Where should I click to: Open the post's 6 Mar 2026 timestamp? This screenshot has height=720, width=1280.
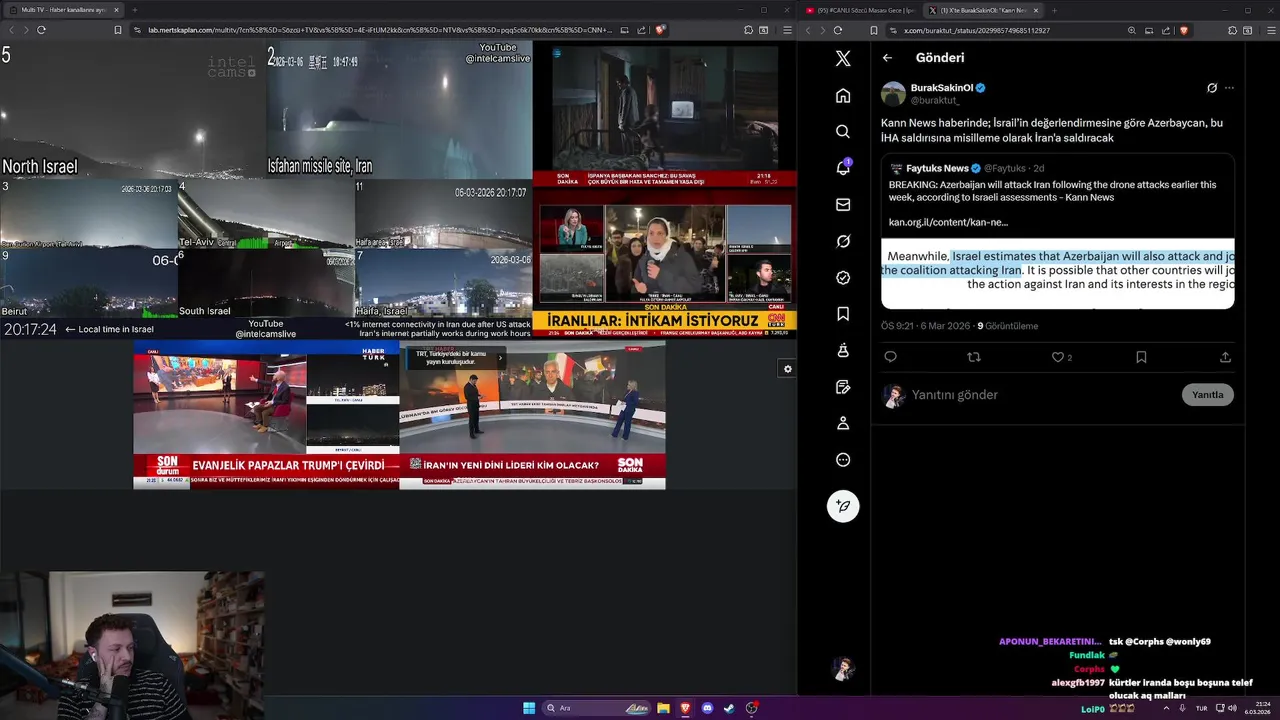point(925,326)
